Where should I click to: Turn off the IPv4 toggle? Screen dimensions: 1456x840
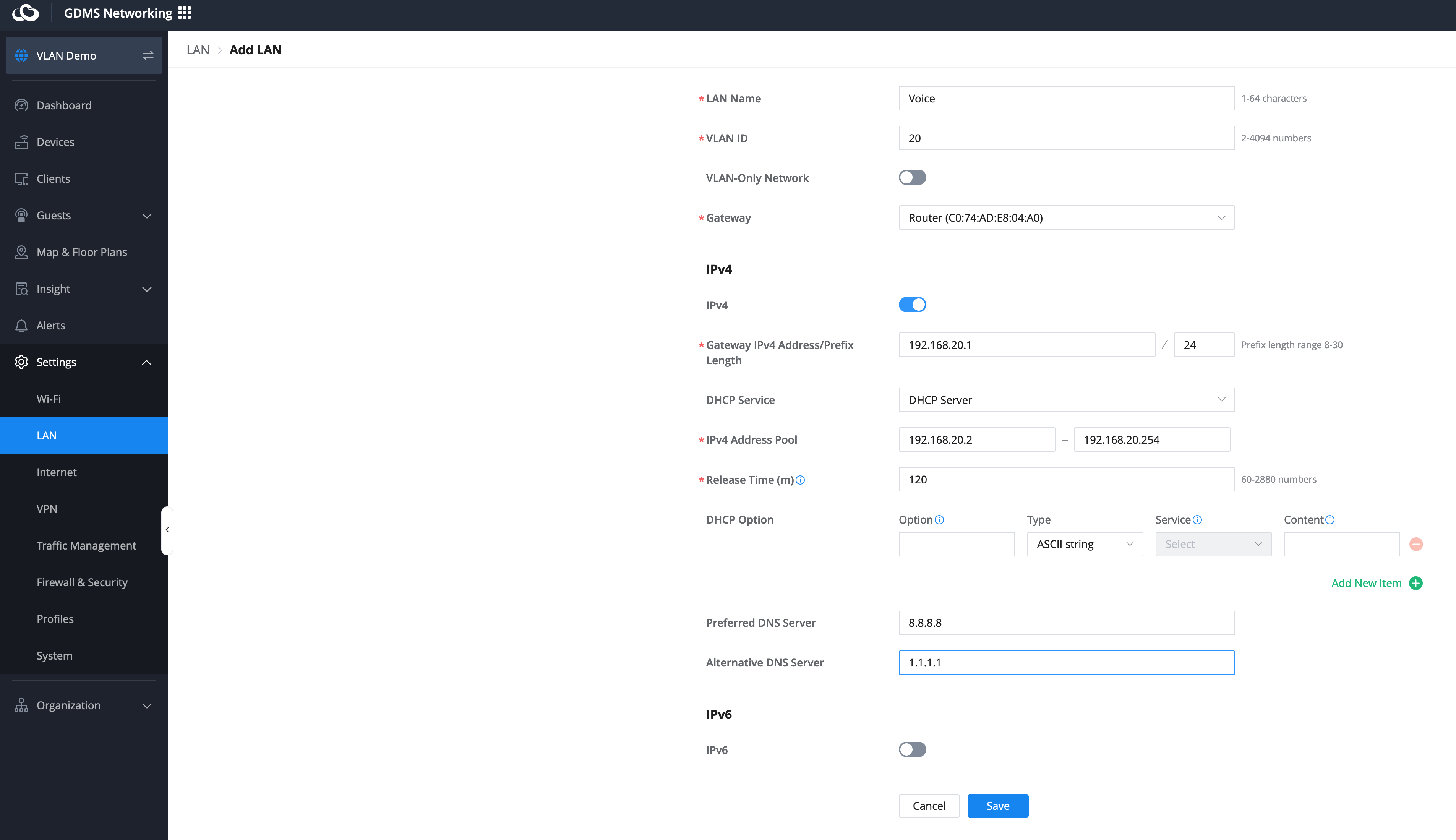[912, 305]
